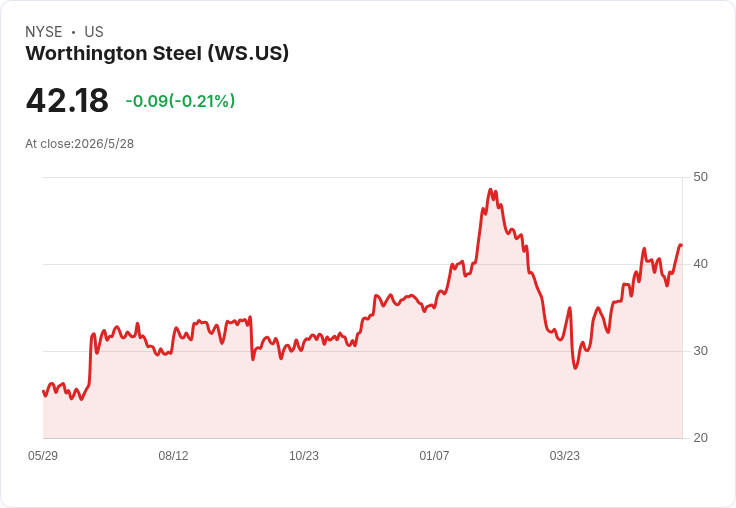Click the final data point at chart's right end
Viewport: 736px width, 508px height.
click(x=681, y=245)
